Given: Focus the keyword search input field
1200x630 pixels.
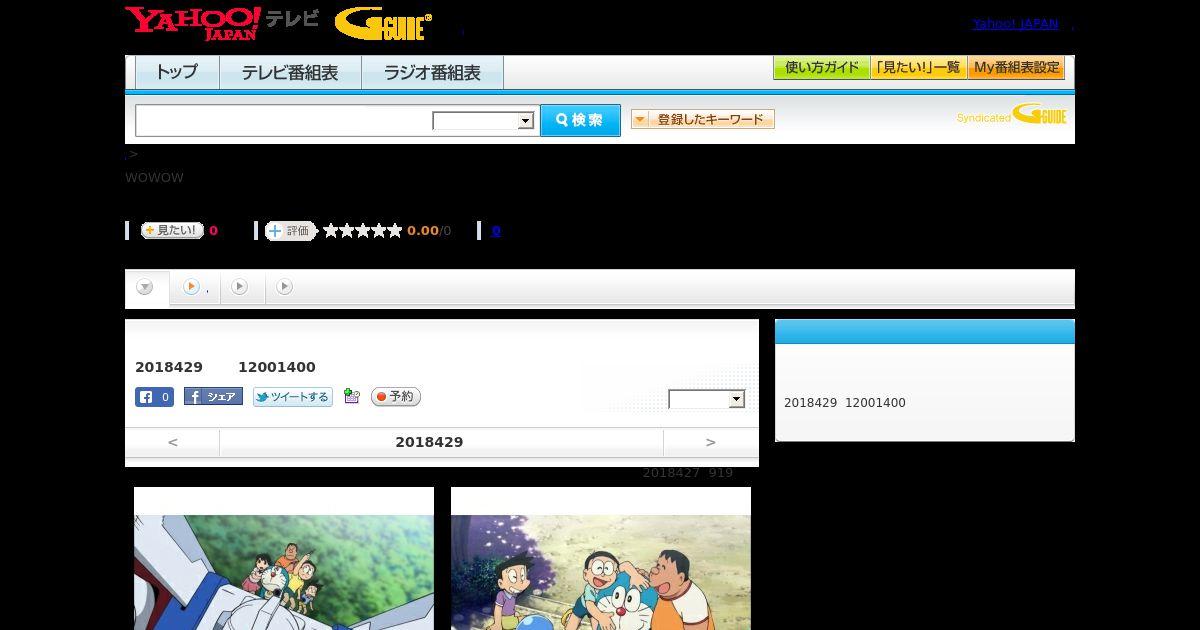Looking at the screenshot, I should coord(284,120).
